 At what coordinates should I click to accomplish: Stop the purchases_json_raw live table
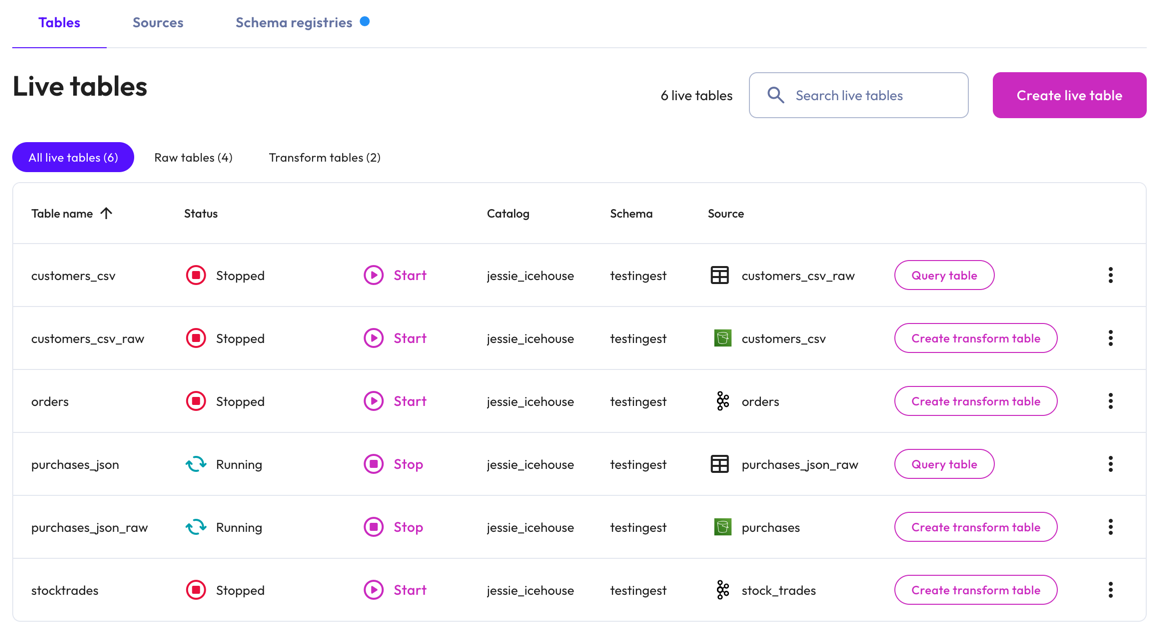pyautogui.click(x=395, y=527)
